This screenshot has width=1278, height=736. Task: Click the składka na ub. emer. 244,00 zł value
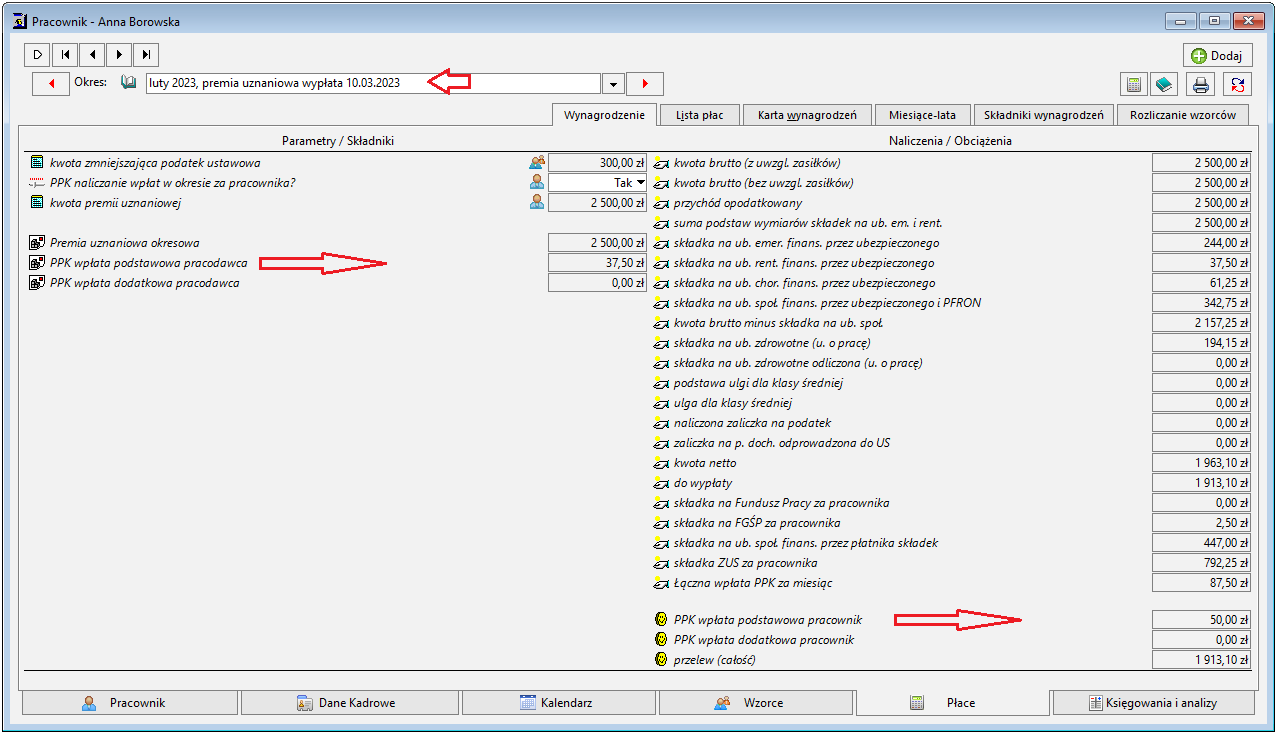pos(1202,243)
